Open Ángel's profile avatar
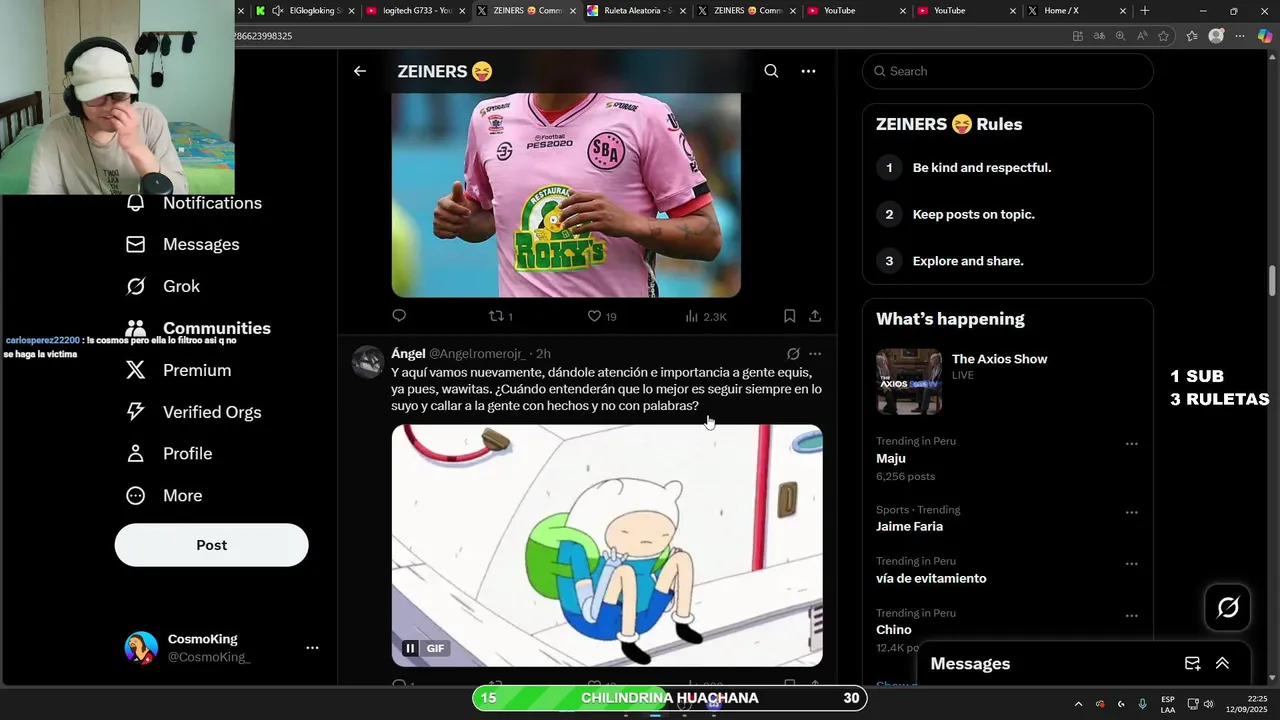1280x720 pixels. point(368,362)
